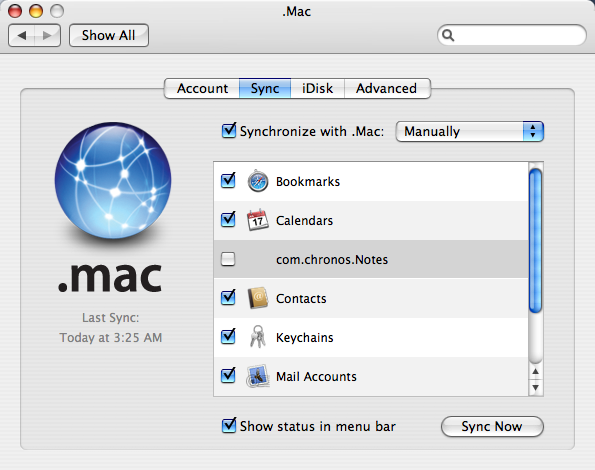
Task: Click the scroll up arrow in sync list
Action: click(535, 372)
